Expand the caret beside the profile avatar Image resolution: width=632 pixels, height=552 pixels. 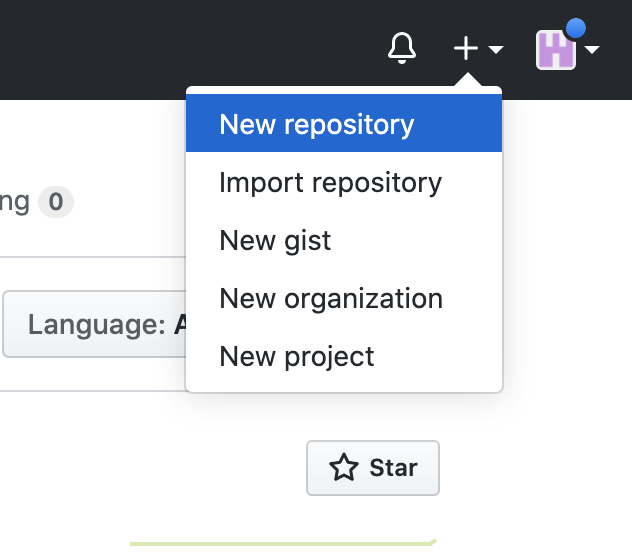[x=592, y=49]
